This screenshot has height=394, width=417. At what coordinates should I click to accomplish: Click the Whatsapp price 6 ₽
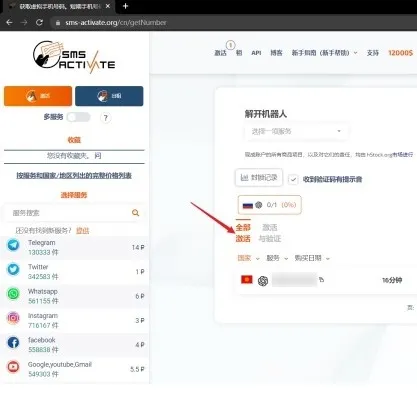[140, 296]
